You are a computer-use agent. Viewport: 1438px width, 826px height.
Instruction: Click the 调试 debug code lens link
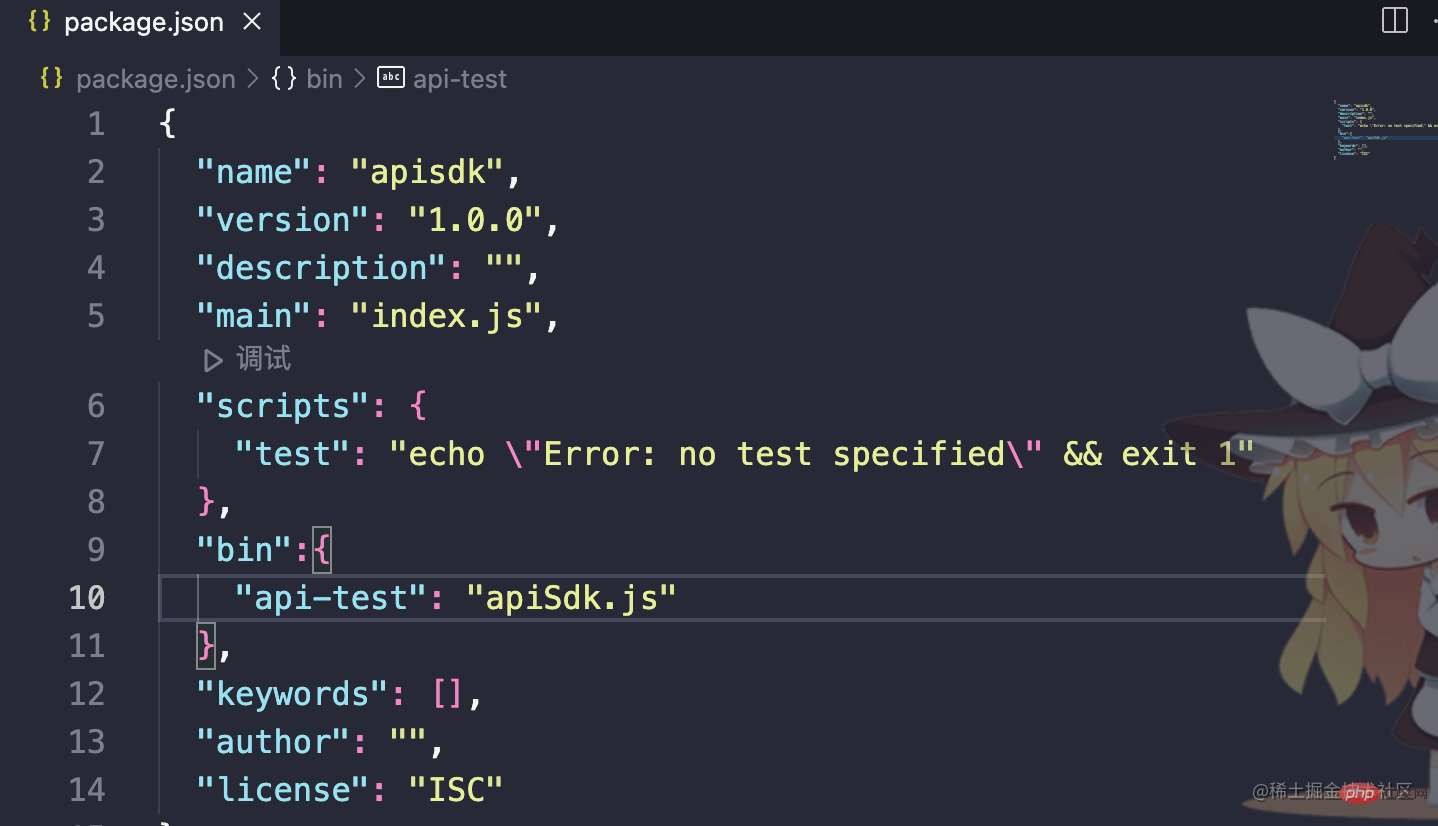[263, 359]
